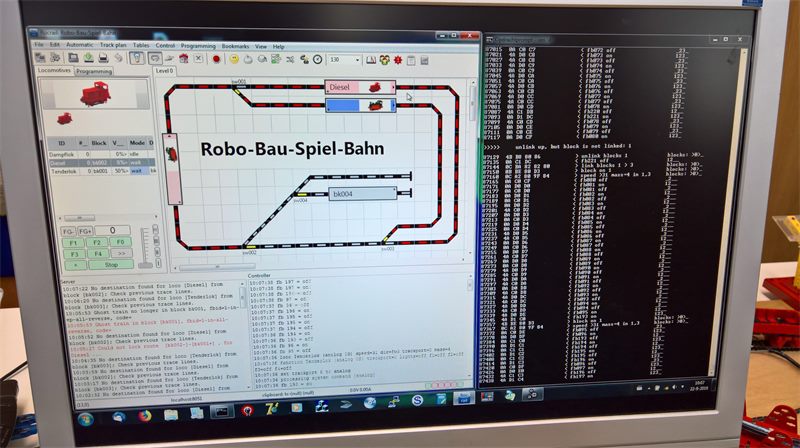This screenshot has height=448, width=800.
Task: Click the crossed arrows routes toolbar icon
Action: pos(290,60)
